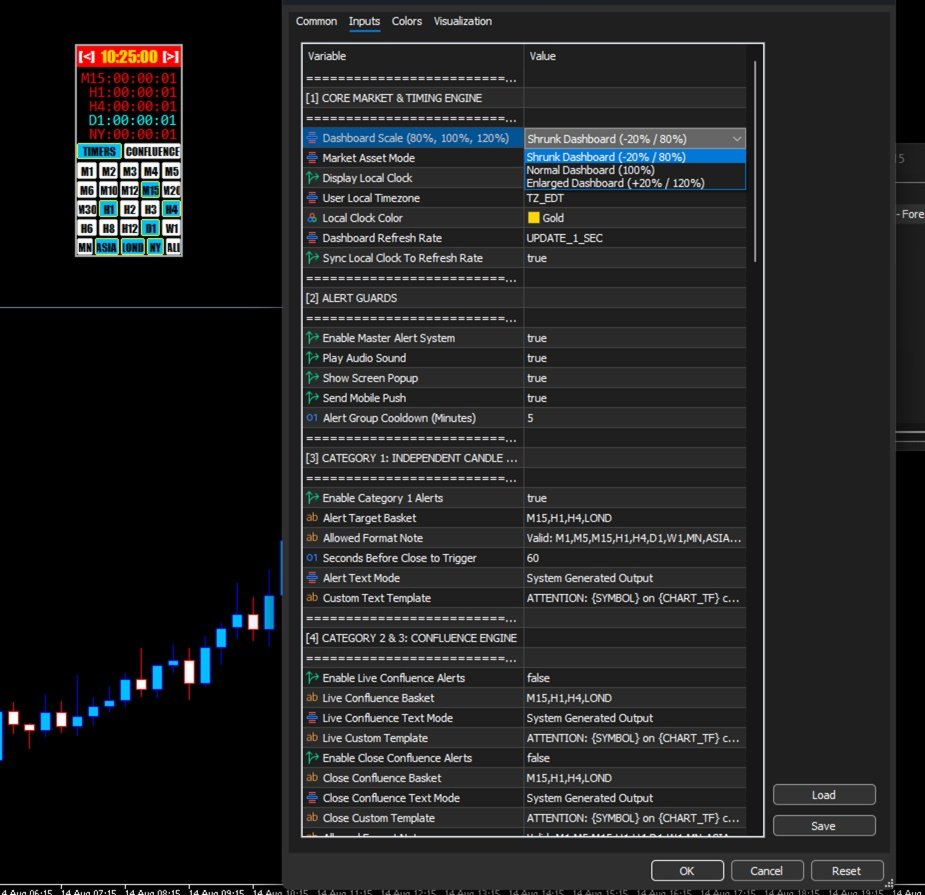Click the enum icon beside Live Confluence Text Mode

[x=312, y=718]
